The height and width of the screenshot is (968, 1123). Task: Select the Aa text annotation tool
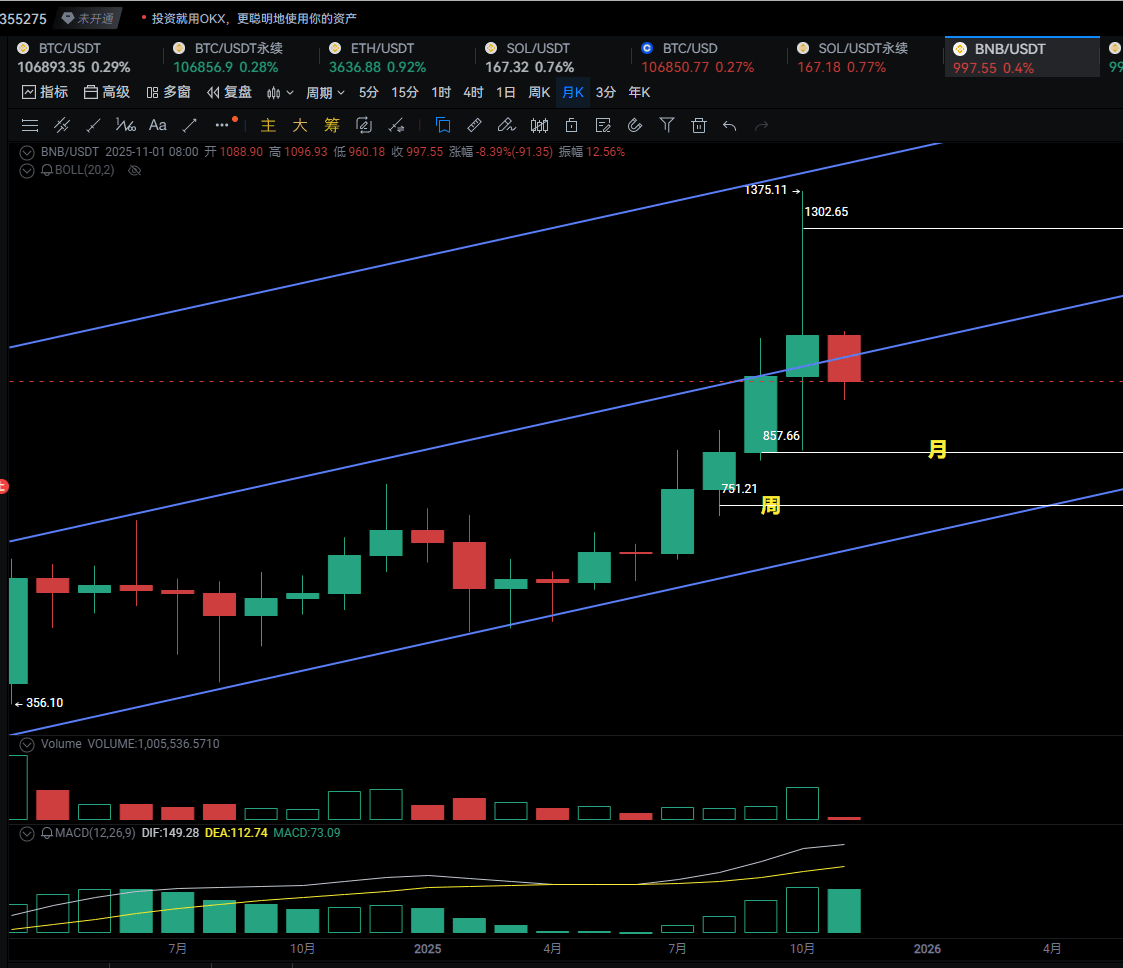coord(157,125)
